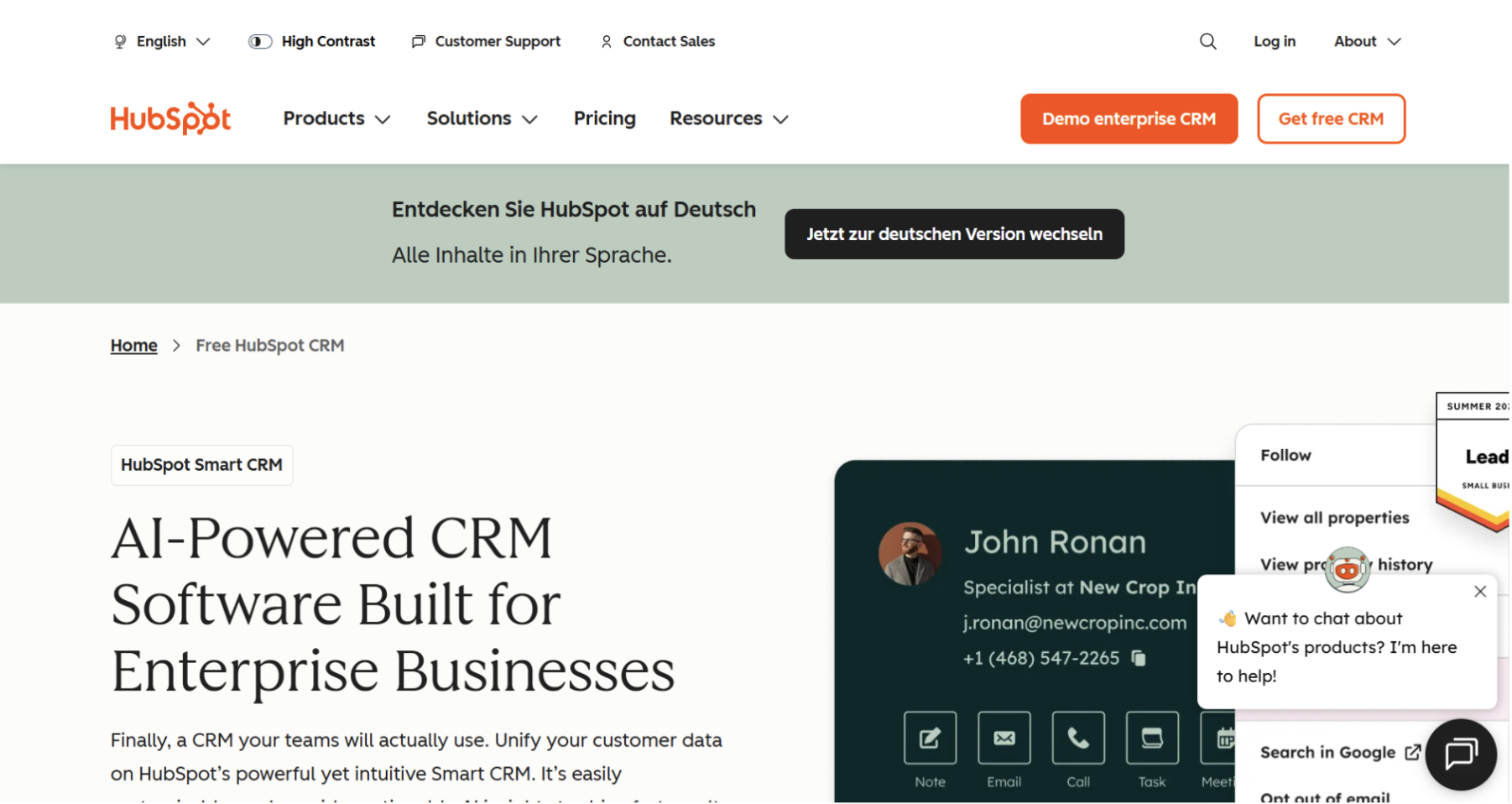Open the search magnifier icon
This screenshot has width=1512, height=804.
coord(1207,41)
